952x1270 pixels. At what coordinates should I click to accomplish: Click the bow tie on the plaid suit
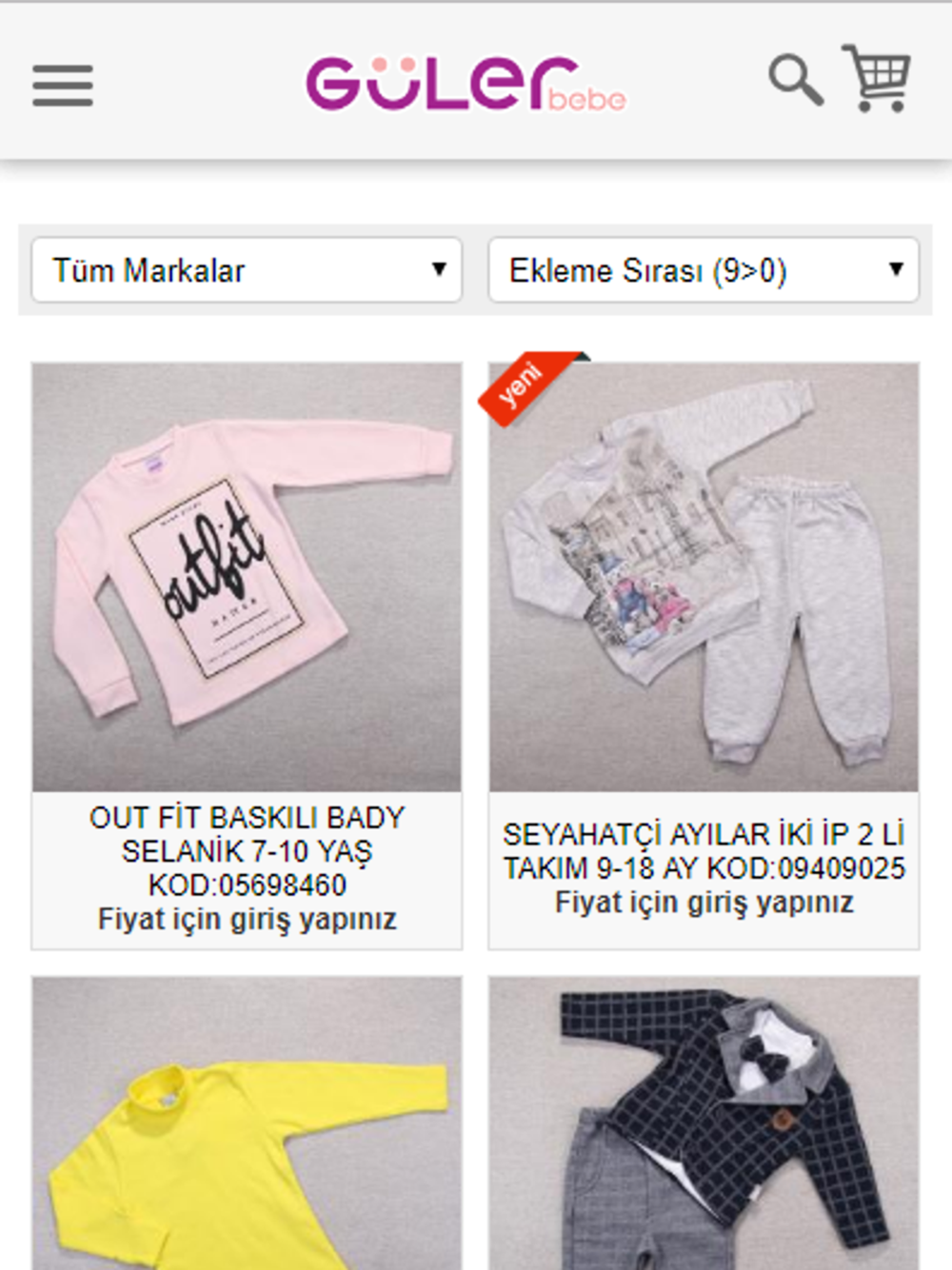click(766, 1056)
